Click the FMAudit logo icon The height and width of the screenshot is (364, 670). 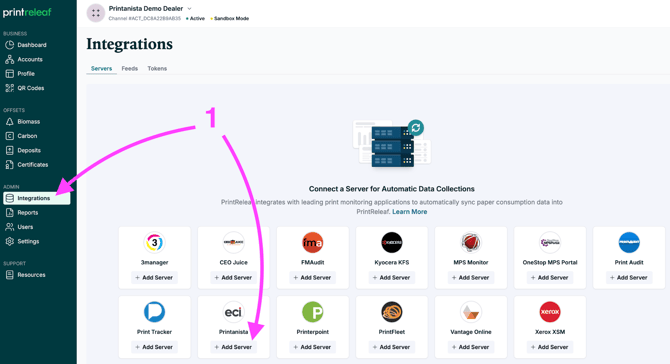(x=312, y=243)
